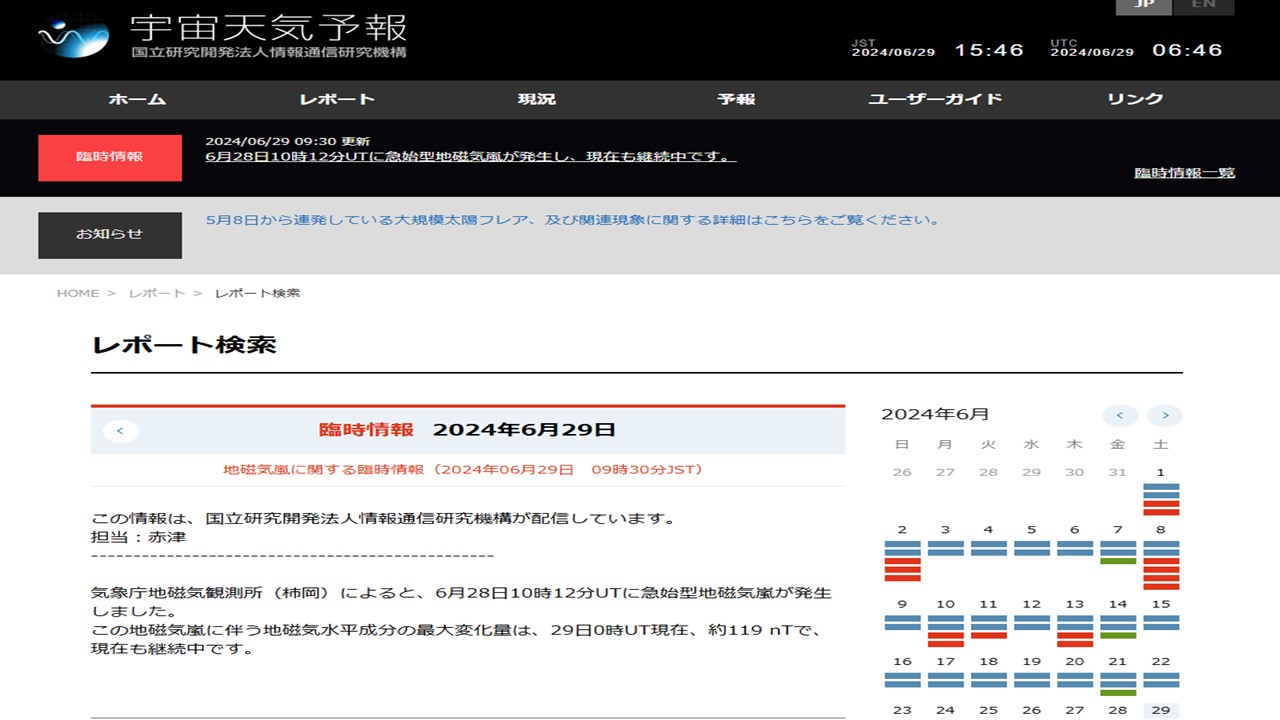Show next month in calendar

1164,415
